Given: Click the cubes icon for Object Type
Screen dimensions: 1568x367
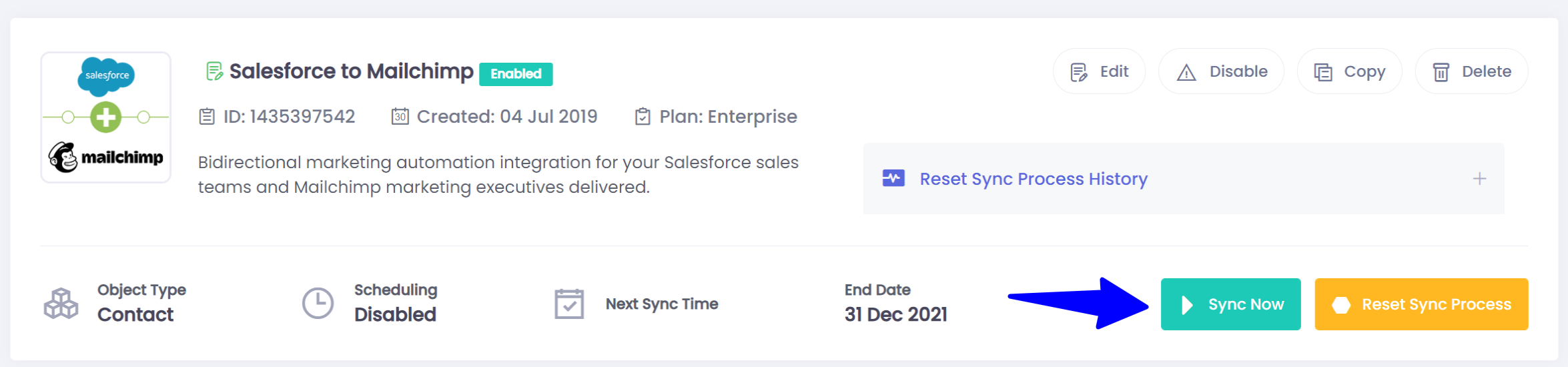Looking at the screenshot, I should point(61,304).
